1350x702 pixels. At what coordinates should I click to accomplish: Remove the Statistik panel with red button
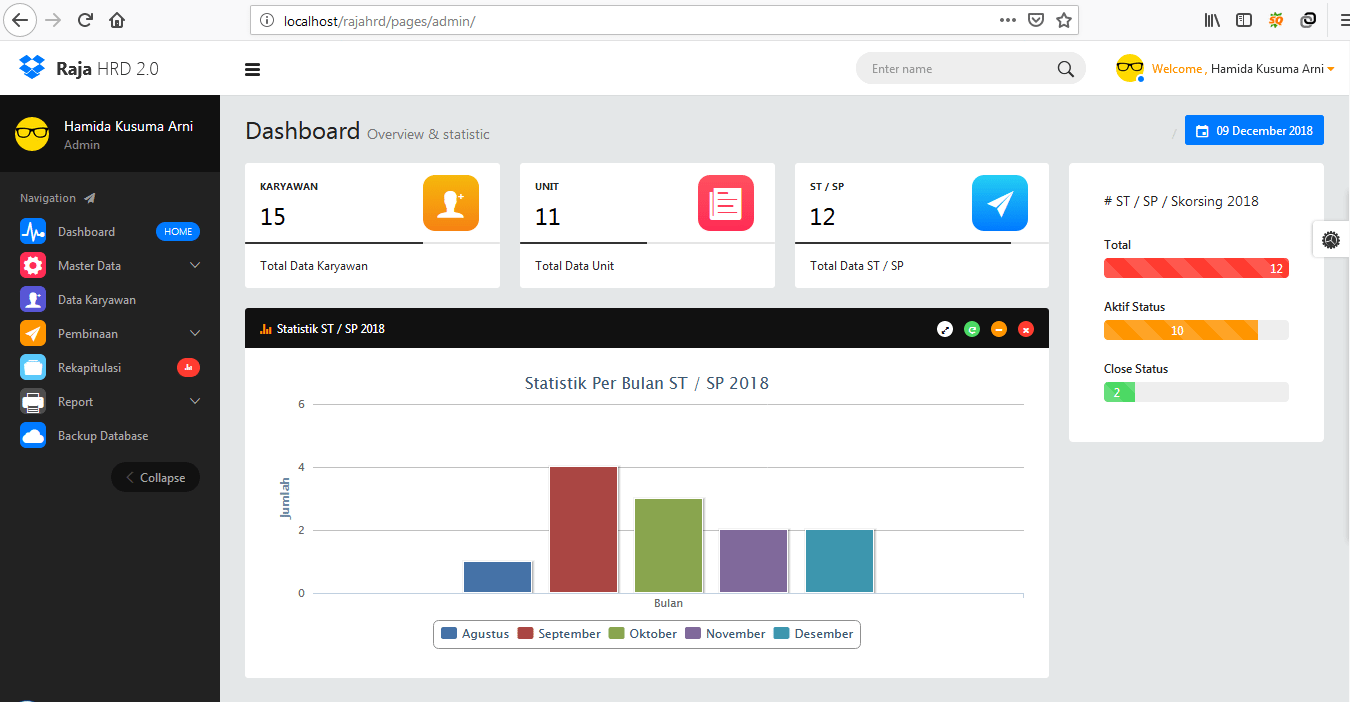click(x=1025, y=329)
